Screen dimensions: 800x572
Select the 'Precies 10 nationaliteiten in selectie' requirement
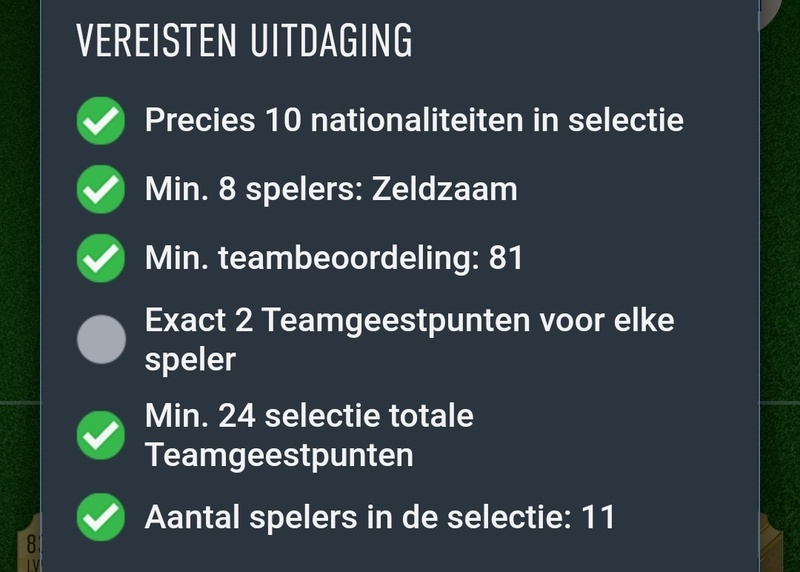click(x=414, y=122)
